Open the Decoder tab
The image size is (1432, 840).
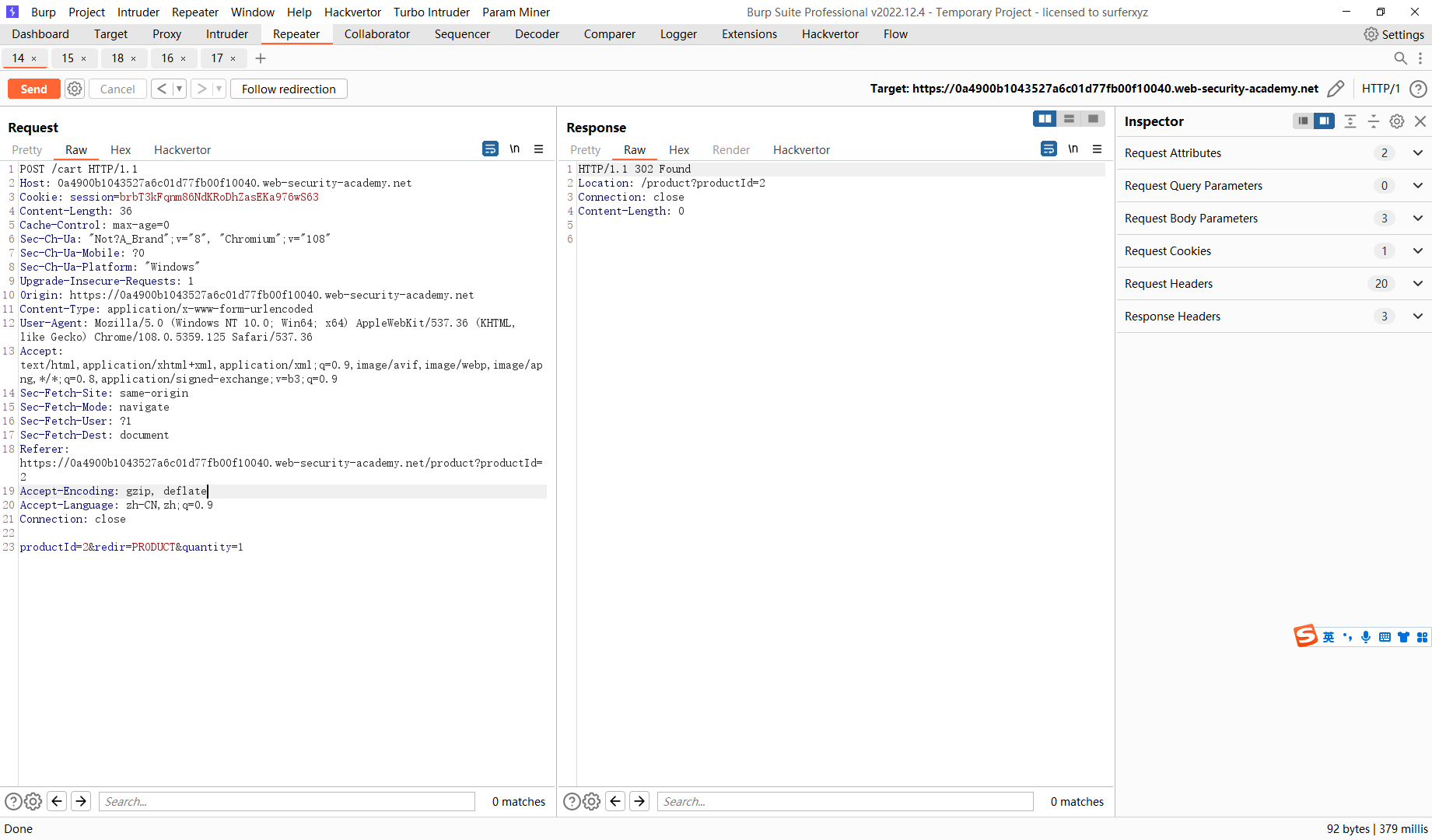coord(537,34)
